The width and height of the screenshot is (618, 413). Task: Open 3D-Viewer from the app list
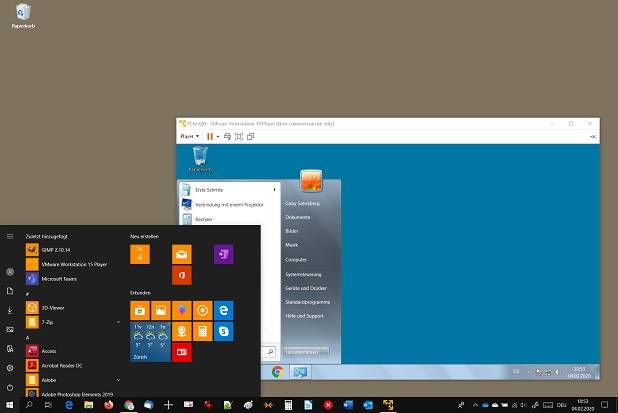(x=46, y=308)
